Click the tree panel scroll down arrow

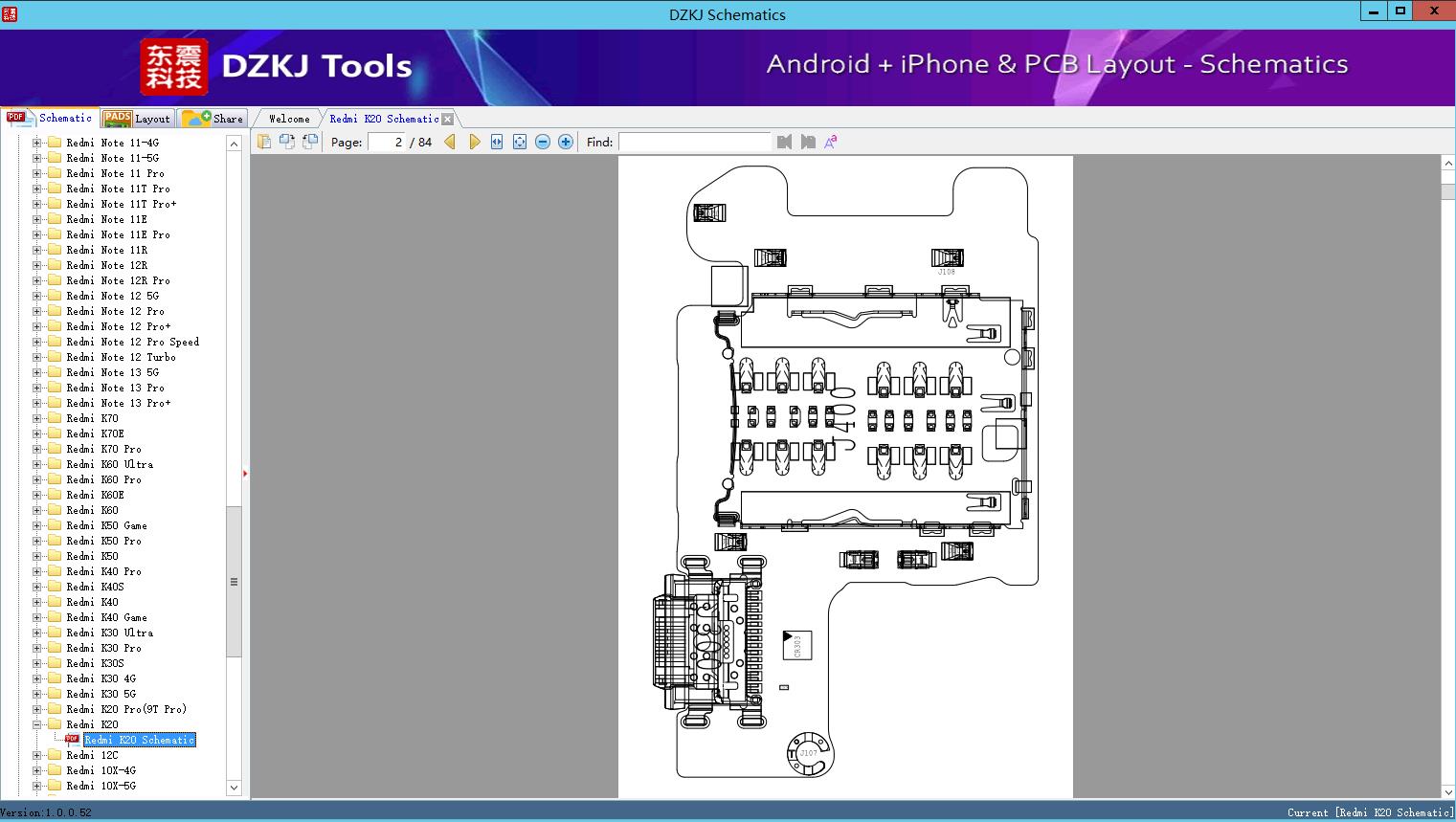(234, 788)
